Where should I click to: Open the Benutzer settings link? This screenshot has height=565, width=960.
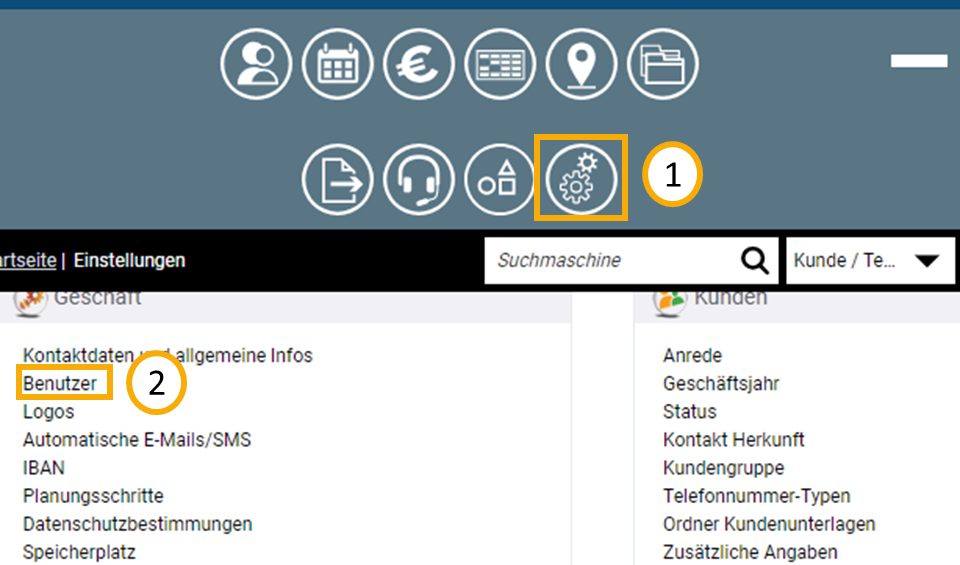(60, 383)
